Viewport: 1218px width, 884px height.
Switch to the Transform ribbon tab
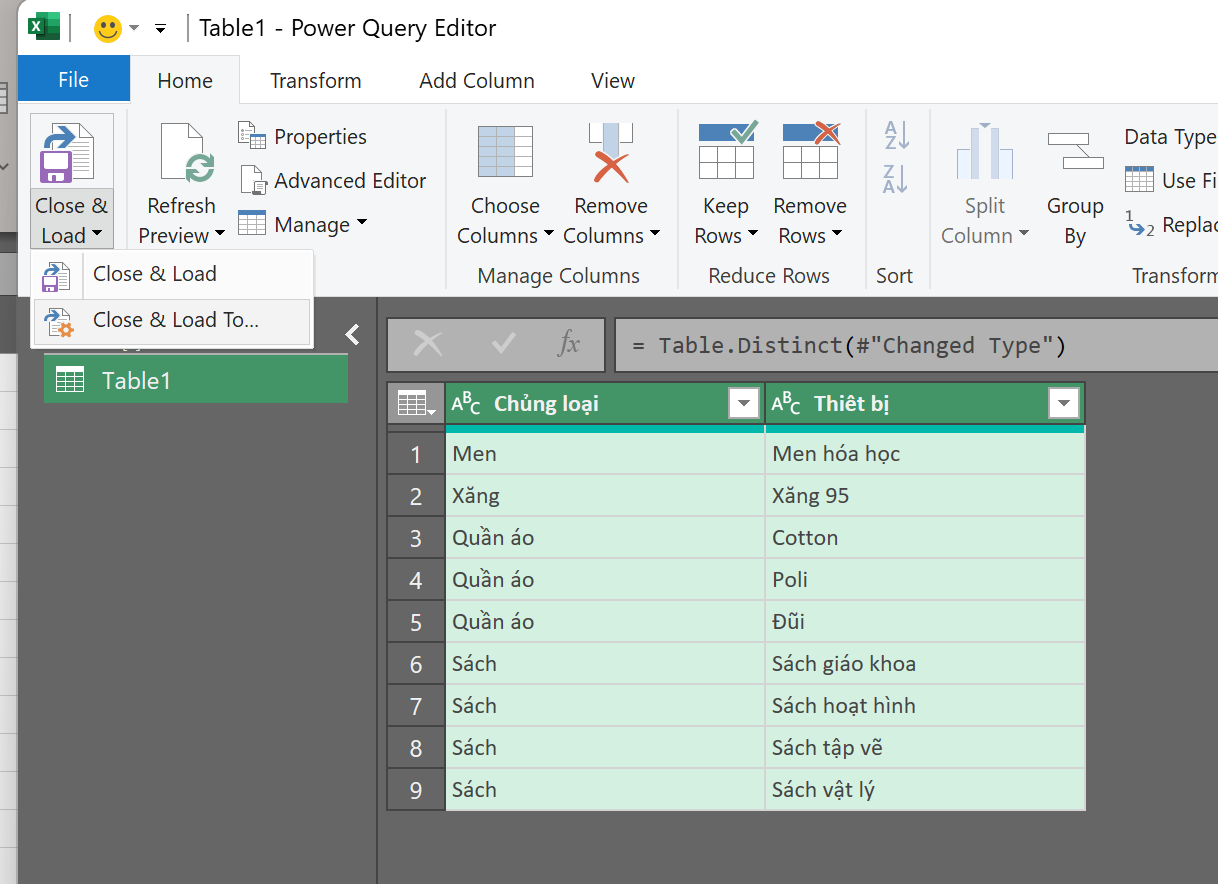tap(315, 80)
